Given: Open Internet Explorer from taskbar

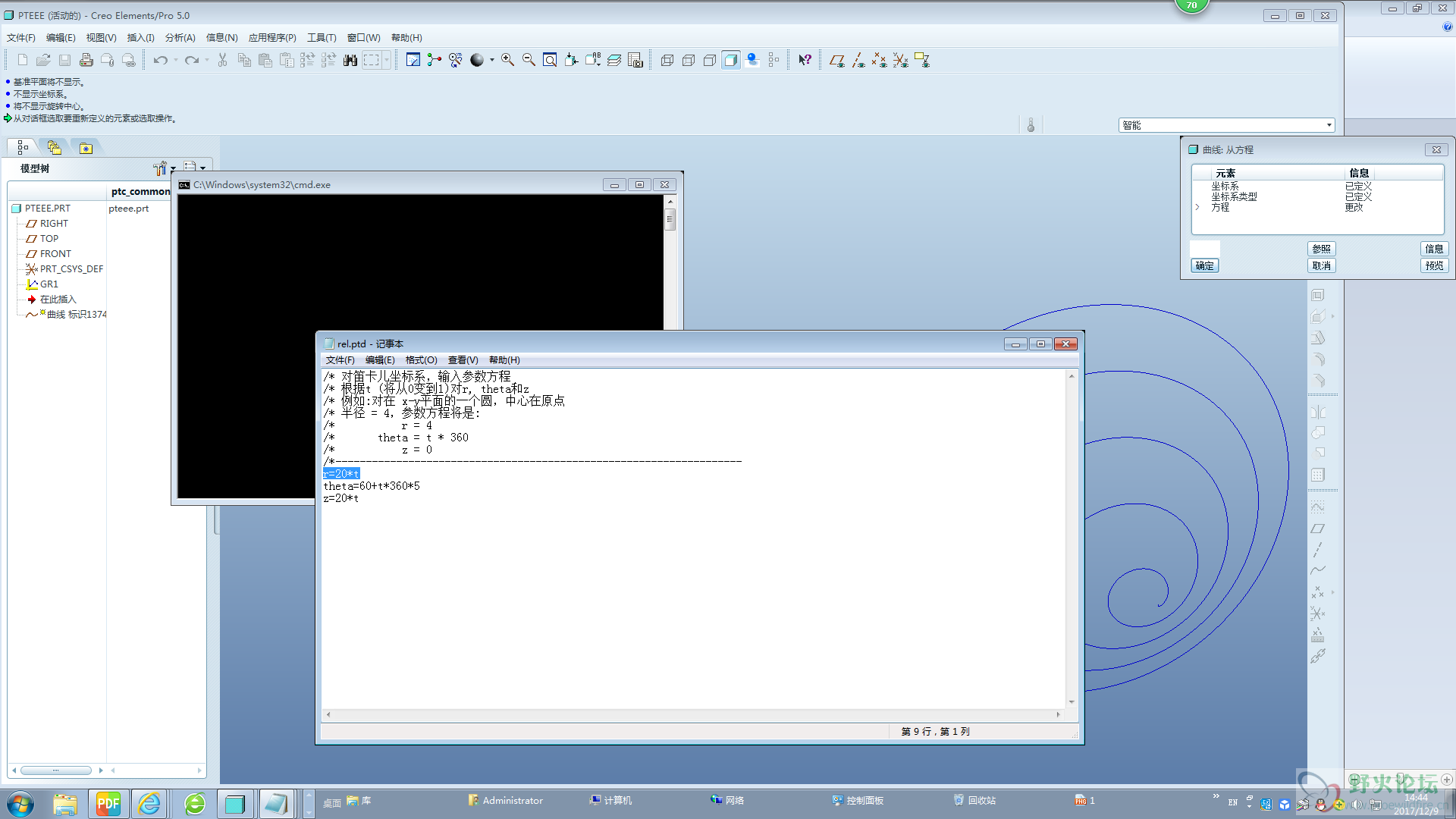Looking at the screenshot, I should pos(149,804).
